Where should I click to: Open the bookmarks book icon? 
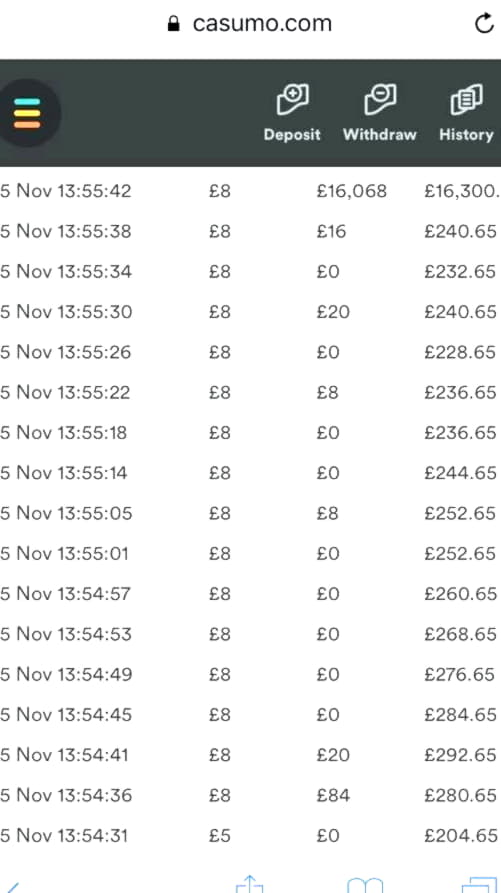(365, 886)
